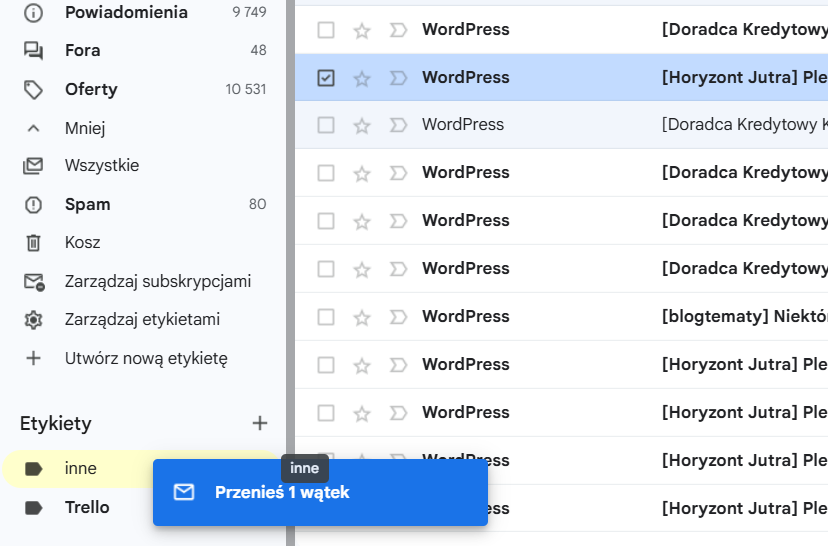
Task: Click Utwórz nową etykietę
Action: click(146, 359)
